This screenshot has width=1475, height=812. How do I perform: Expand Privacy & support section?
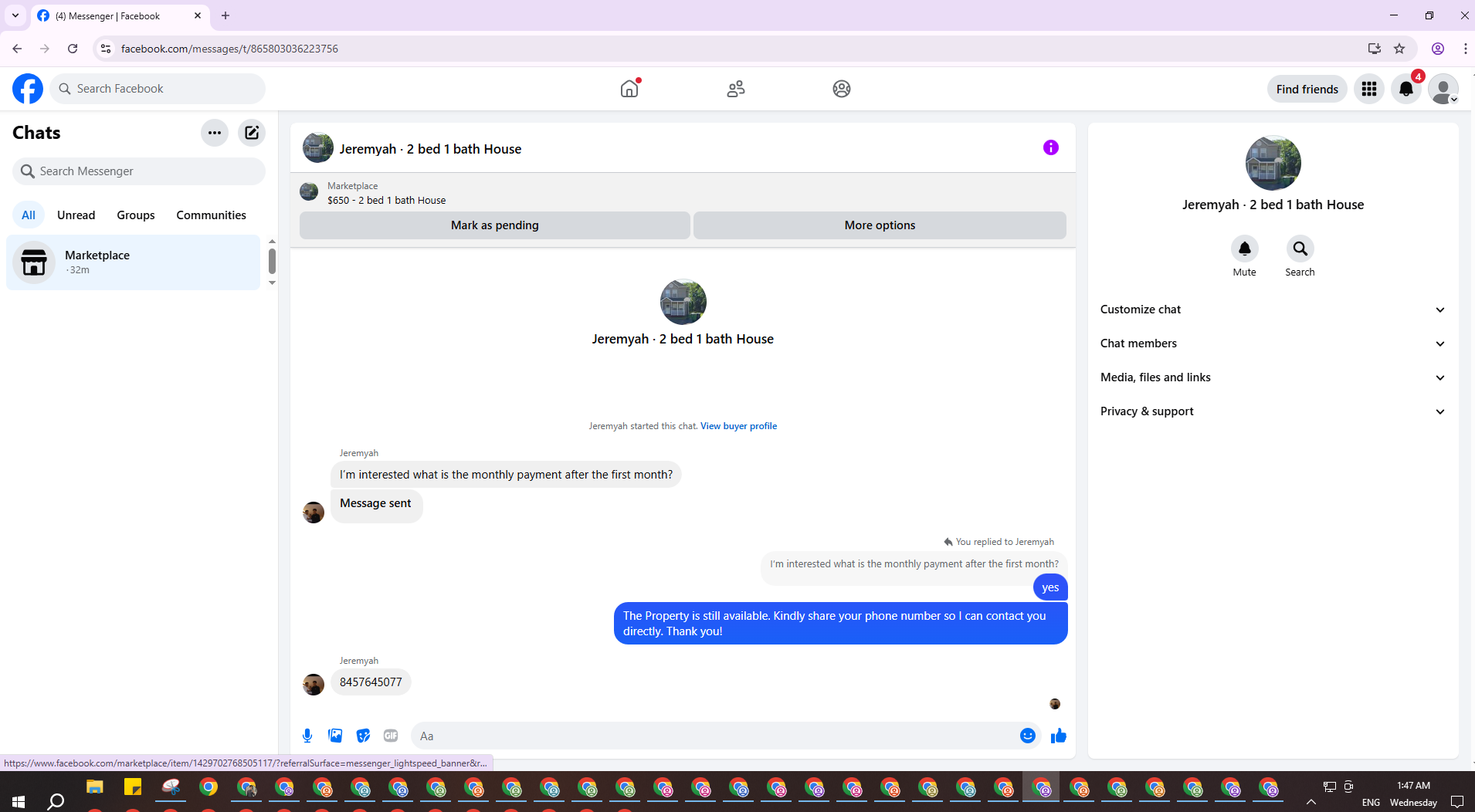point(1273,411)
